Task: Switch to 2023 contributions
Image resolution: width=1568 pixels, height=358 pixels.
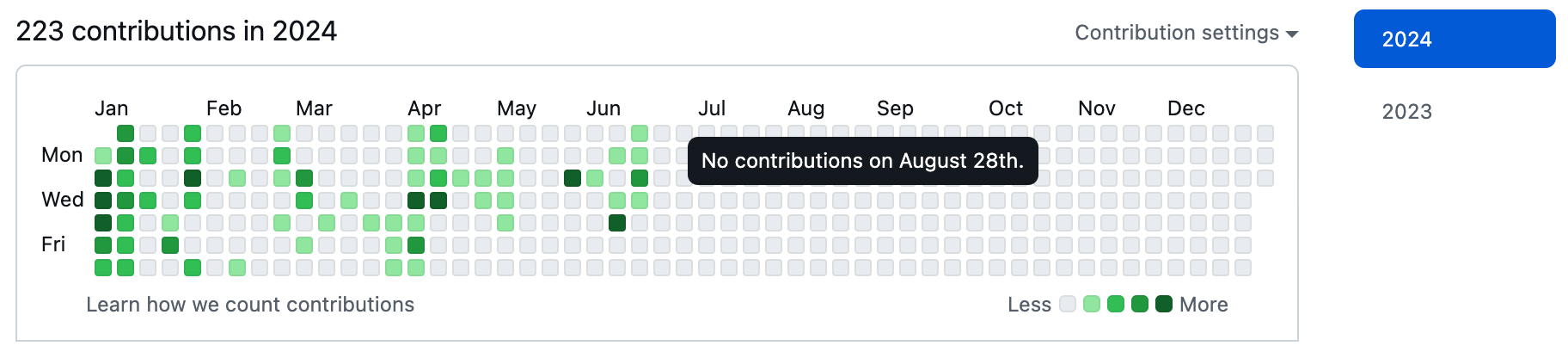Action: (x=1407, y=112)
